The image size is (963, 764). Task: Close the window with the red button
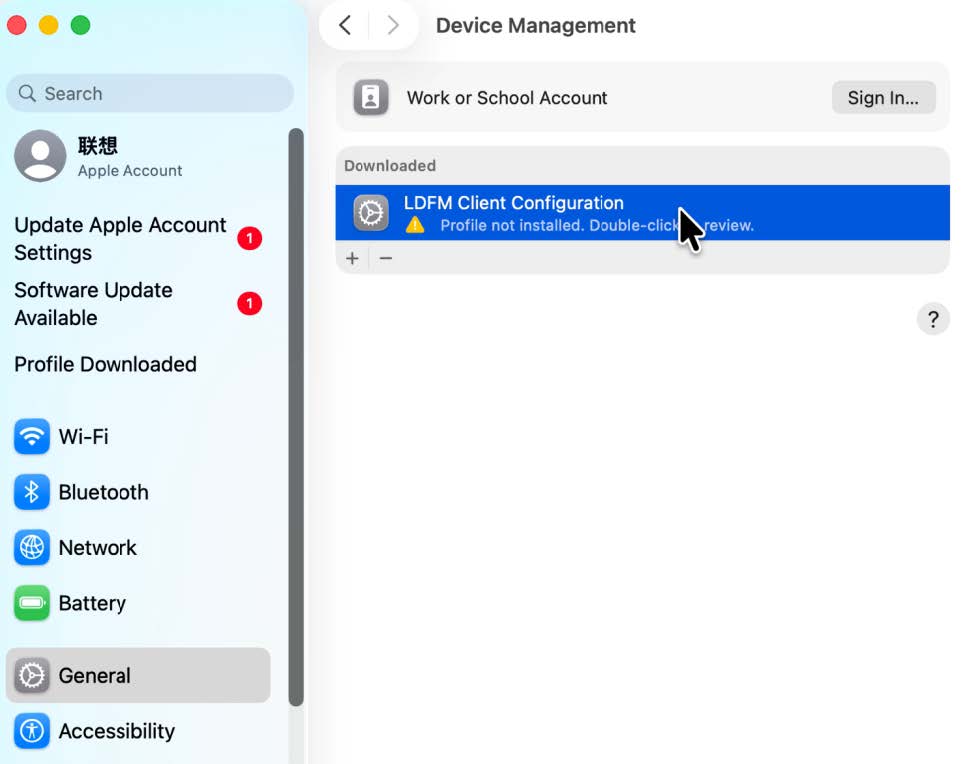tap(17, 25)
